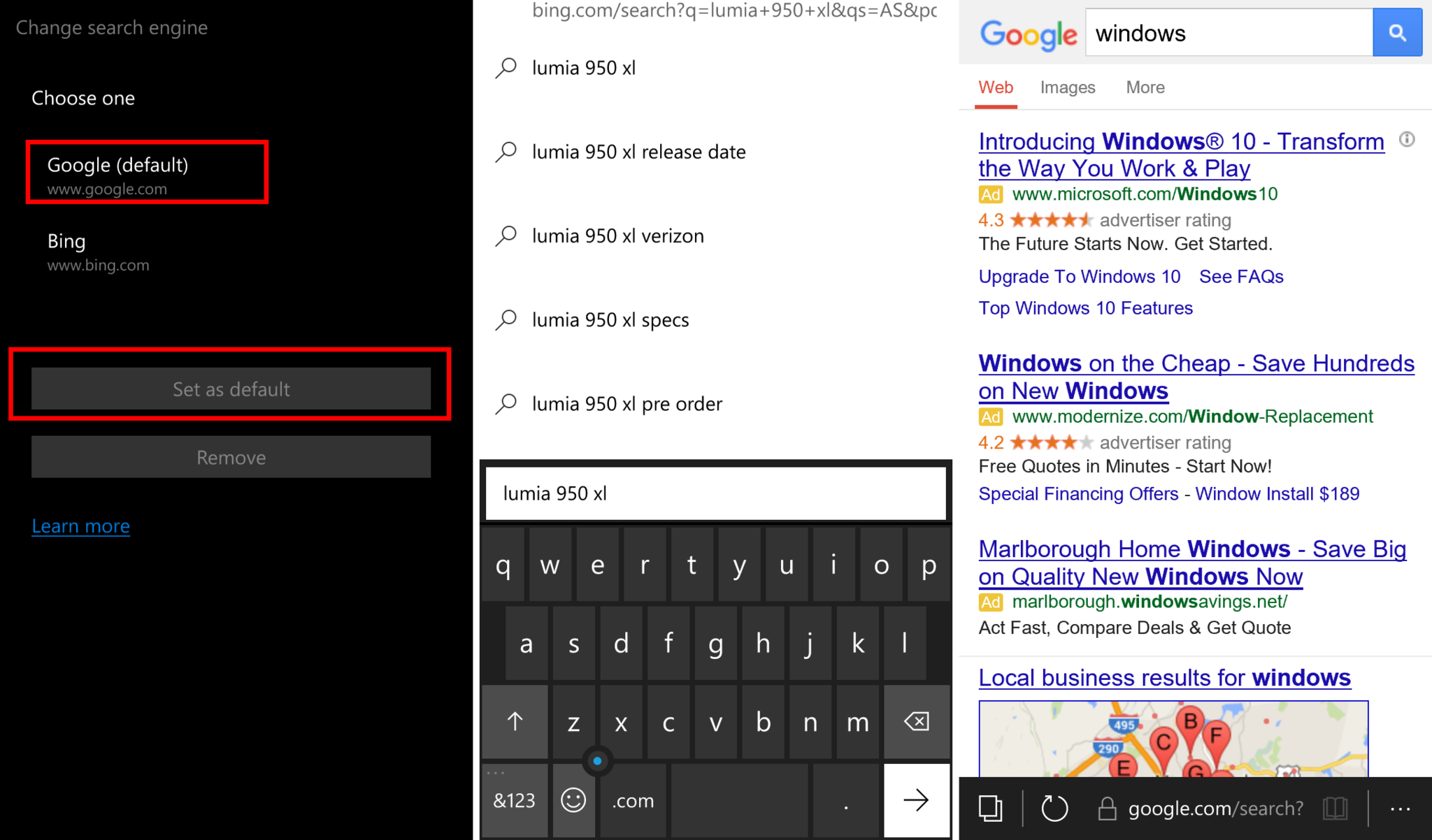Switch to Web tab in Google results
This screenshot has width=1432, height=840.
coord(998,88)
